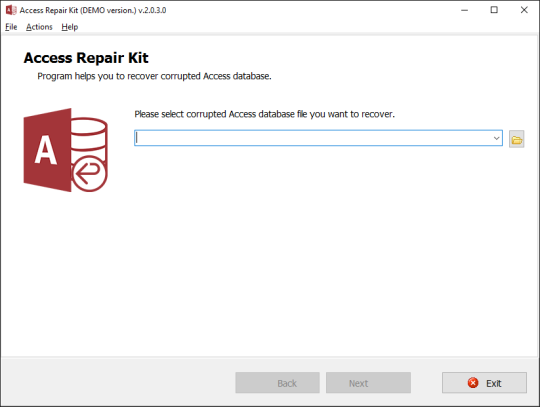The width and height of the screenshot is (540, 407).
Task: Click the large Access database logo
Action: 65,150
